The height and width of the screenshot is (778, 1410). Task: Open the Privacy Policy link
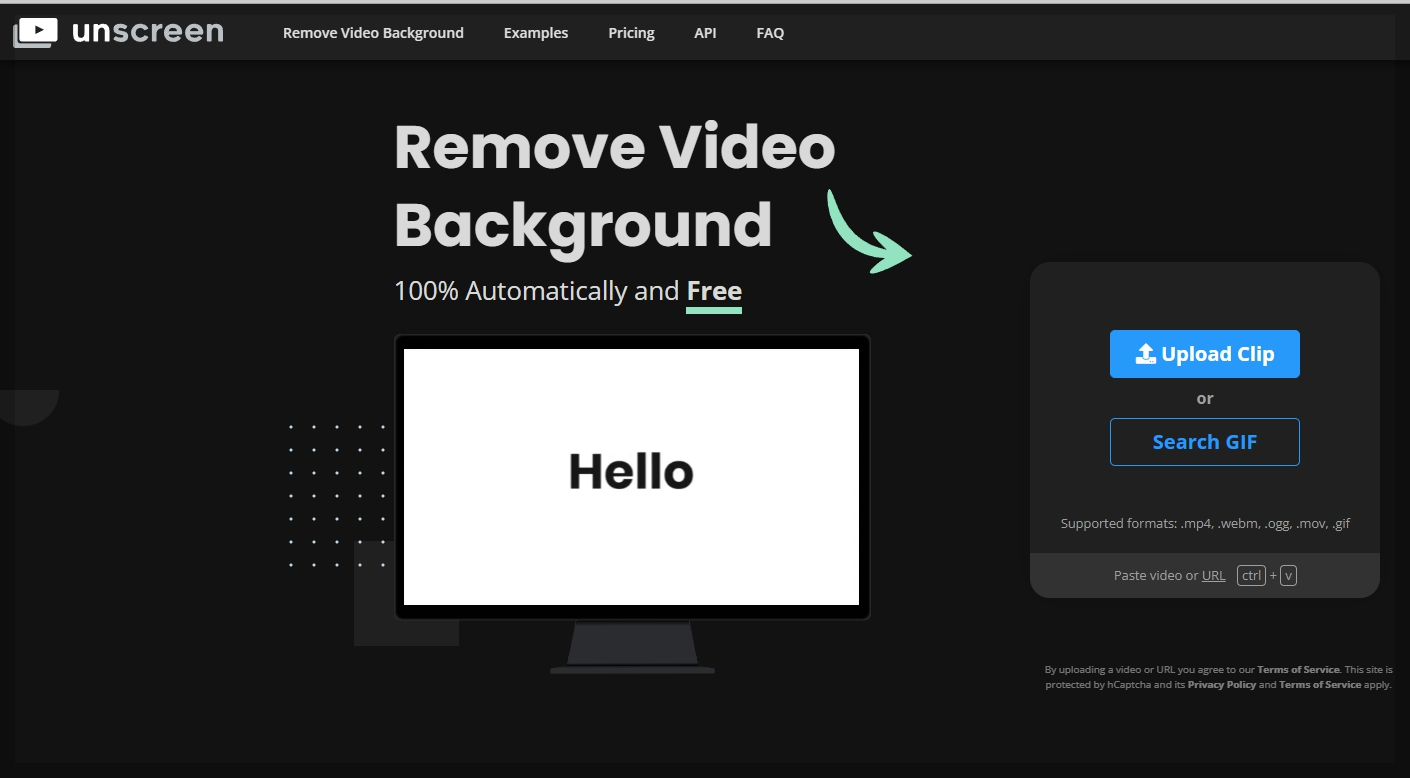point(1221,685)
